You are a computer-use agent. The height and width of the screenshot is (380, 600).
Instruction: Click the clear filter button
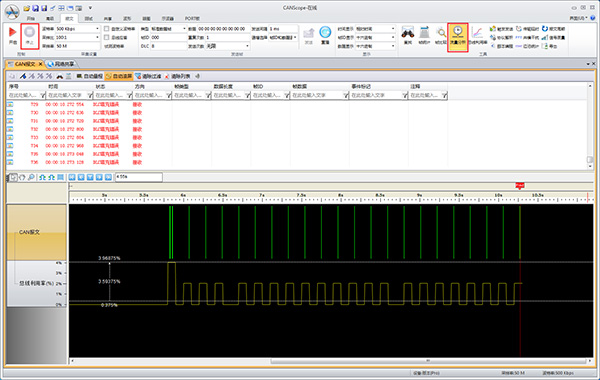point(148,76)
